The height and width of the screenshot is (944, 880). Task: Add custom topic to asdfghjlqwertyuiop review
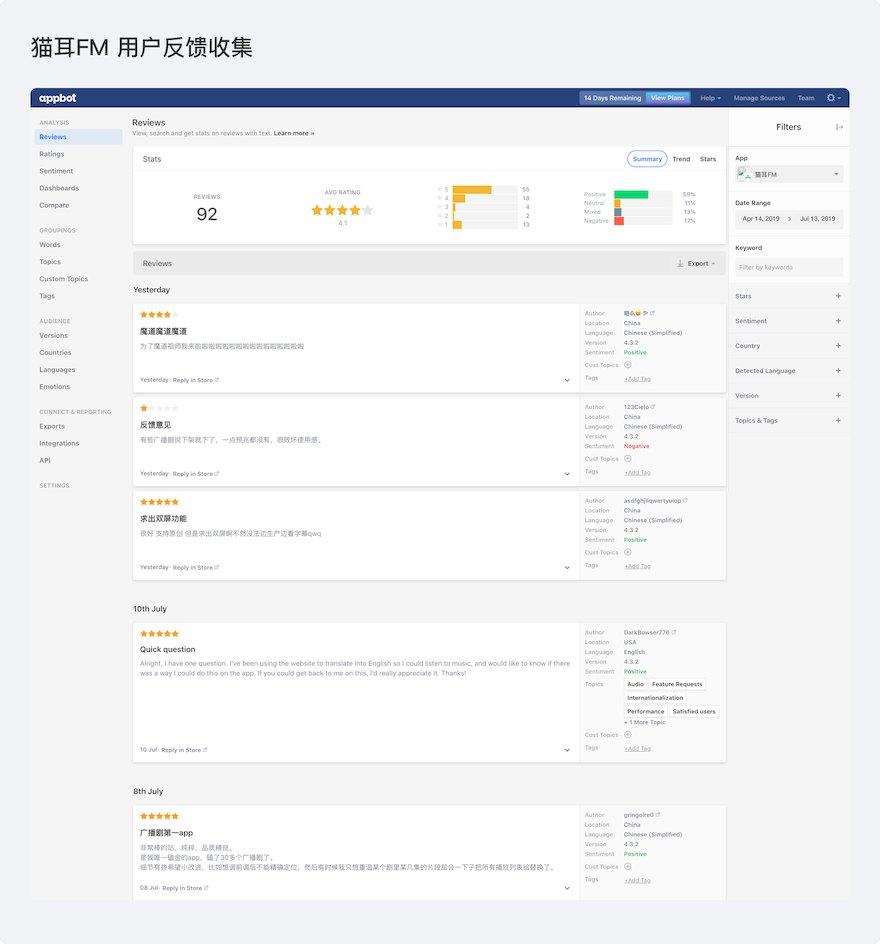pos(628,552)
